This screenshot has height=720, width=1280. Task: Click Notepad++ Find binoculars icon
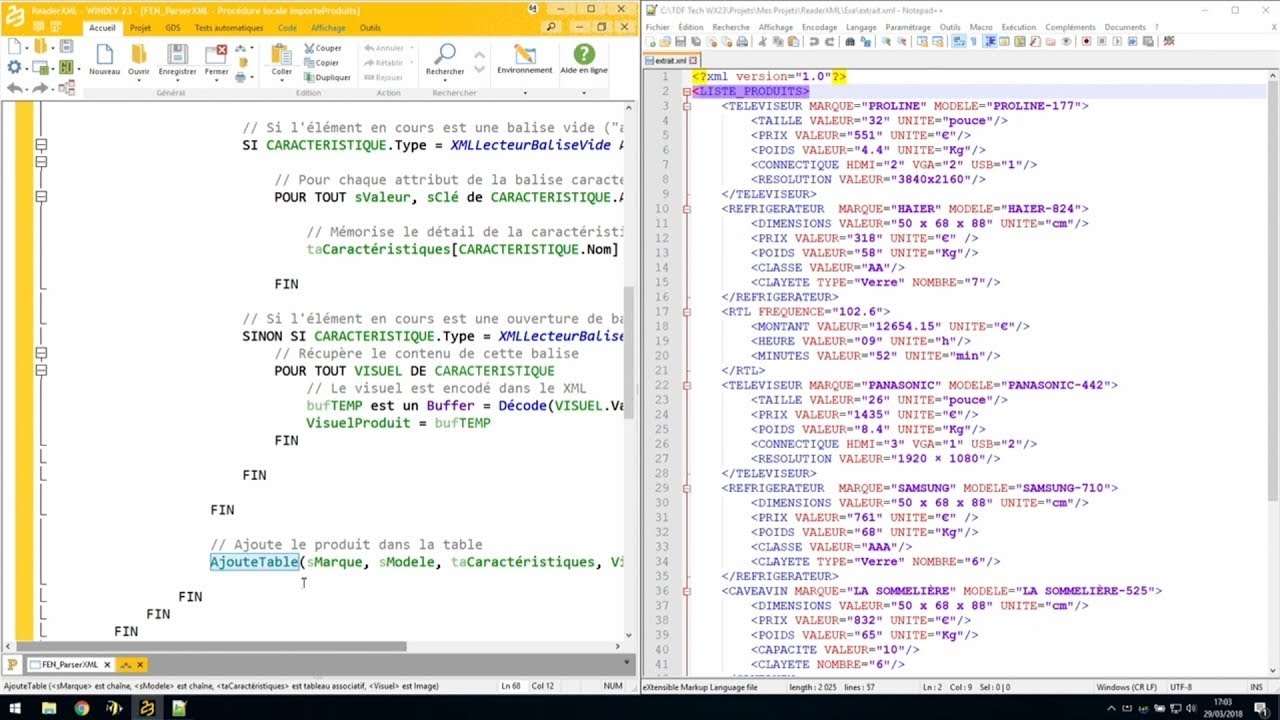coord(850,41)
